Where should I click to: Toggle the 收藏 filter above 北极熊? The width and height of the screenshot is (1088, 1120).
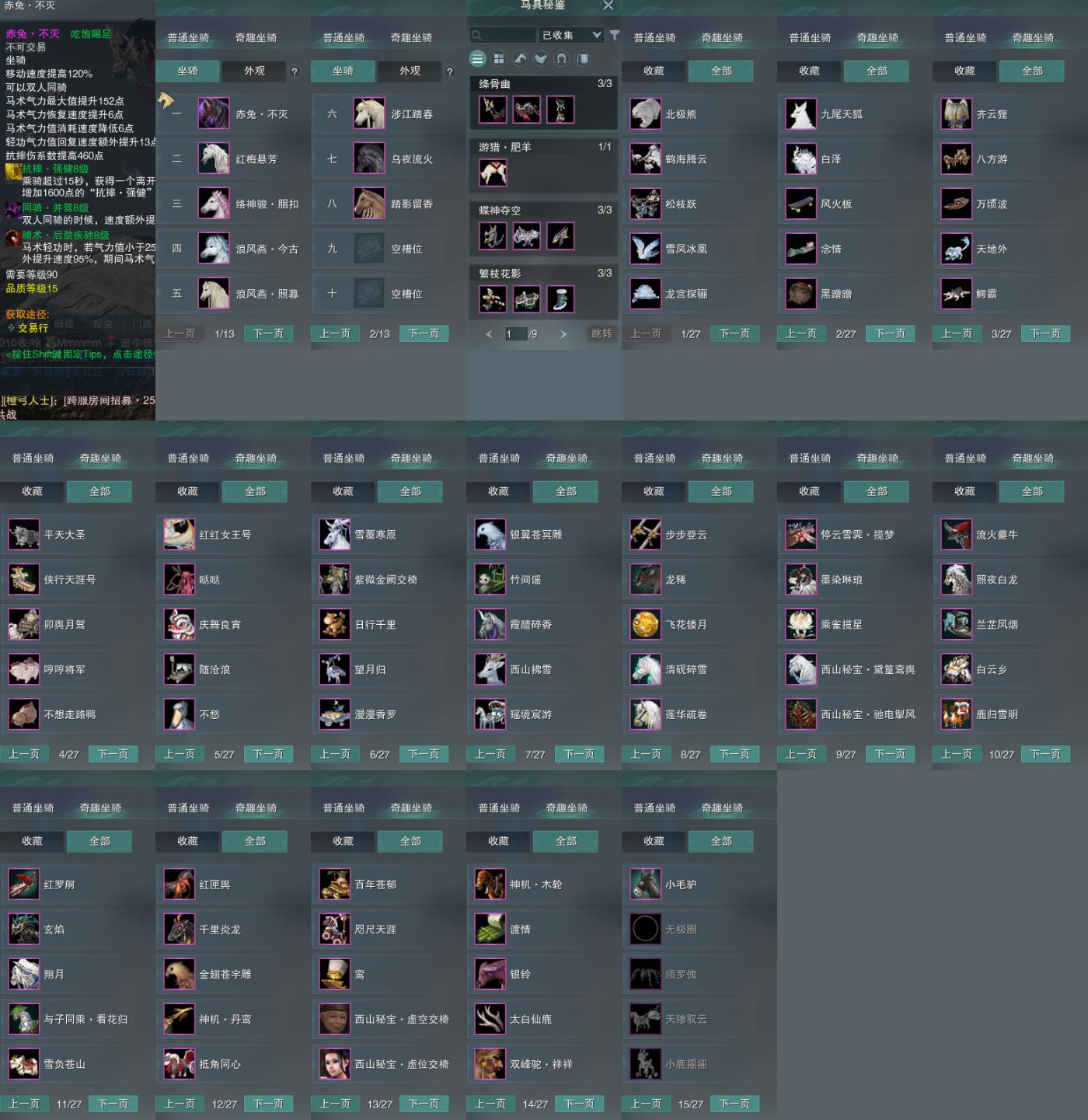[x=654, y=71]
